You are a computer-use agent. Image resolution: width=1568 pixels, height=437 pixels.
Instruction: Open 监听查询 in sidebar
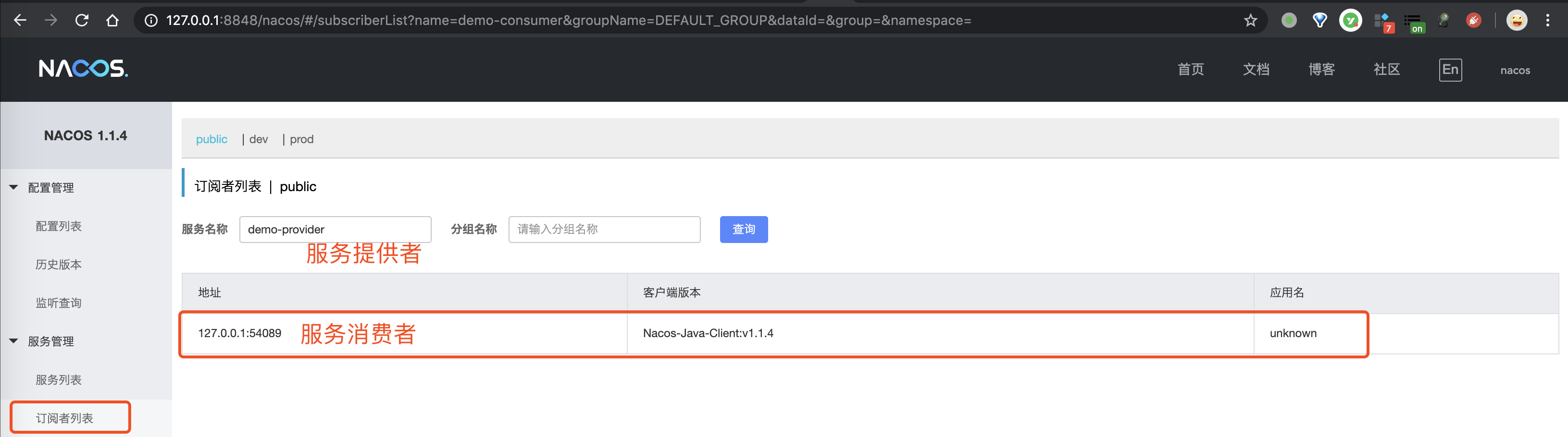tap(59, 303)
